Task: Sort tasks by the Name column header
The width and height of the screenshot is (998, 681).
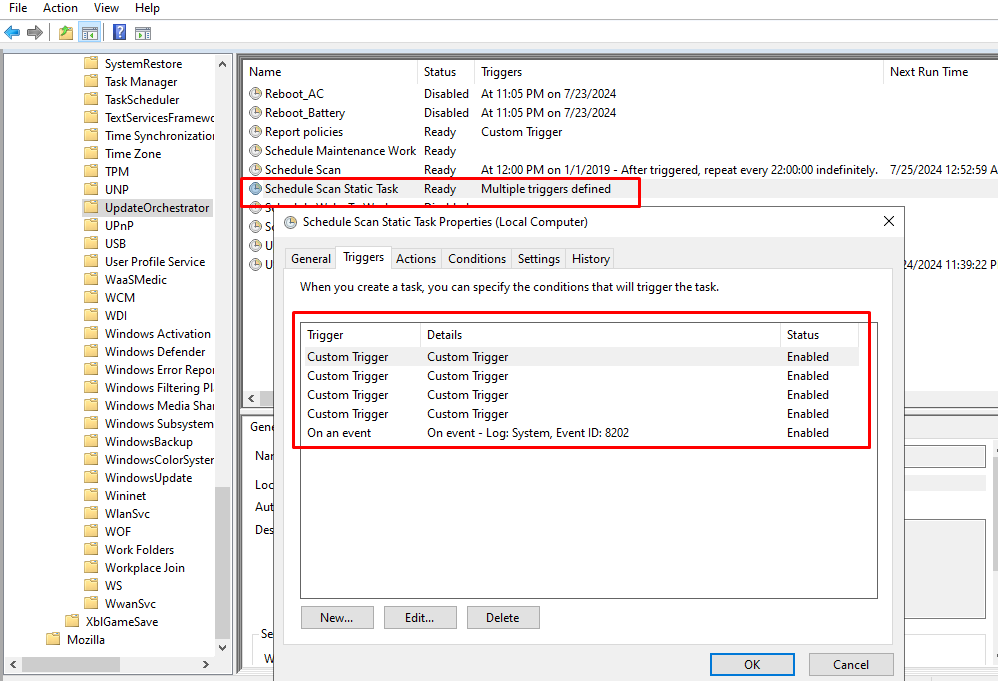Action: tap(330, 72)
